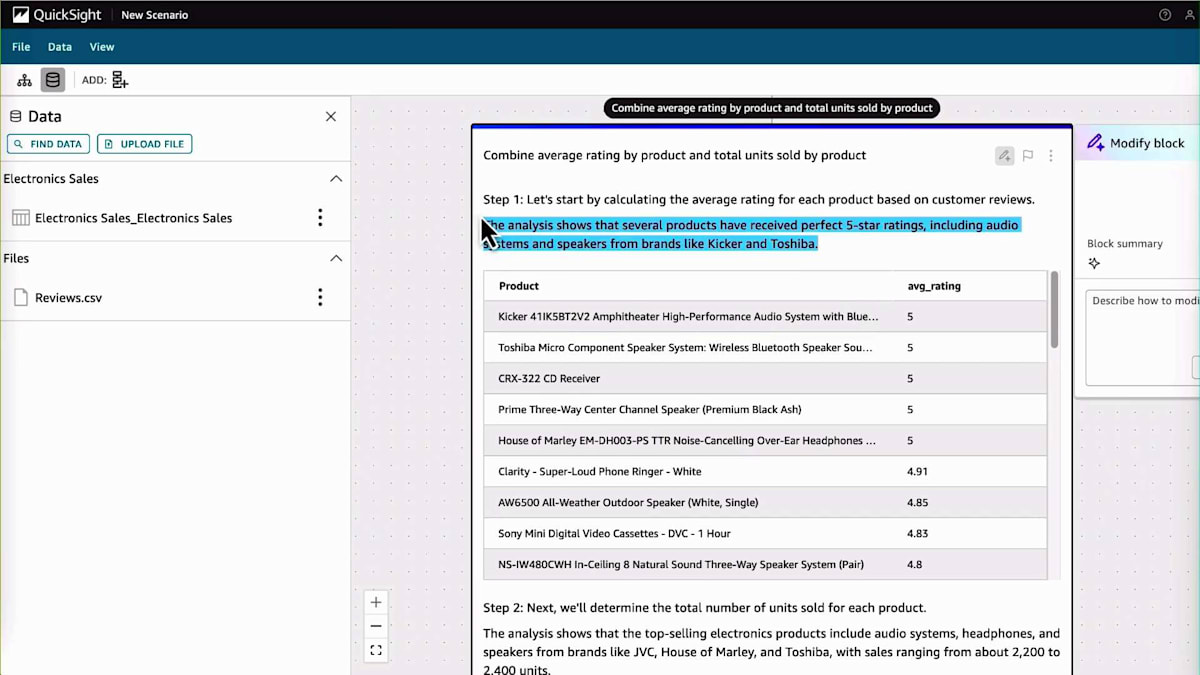Click the Data panel heading icon
This screenshot has height=675, width=1200.
pos(16,116)
